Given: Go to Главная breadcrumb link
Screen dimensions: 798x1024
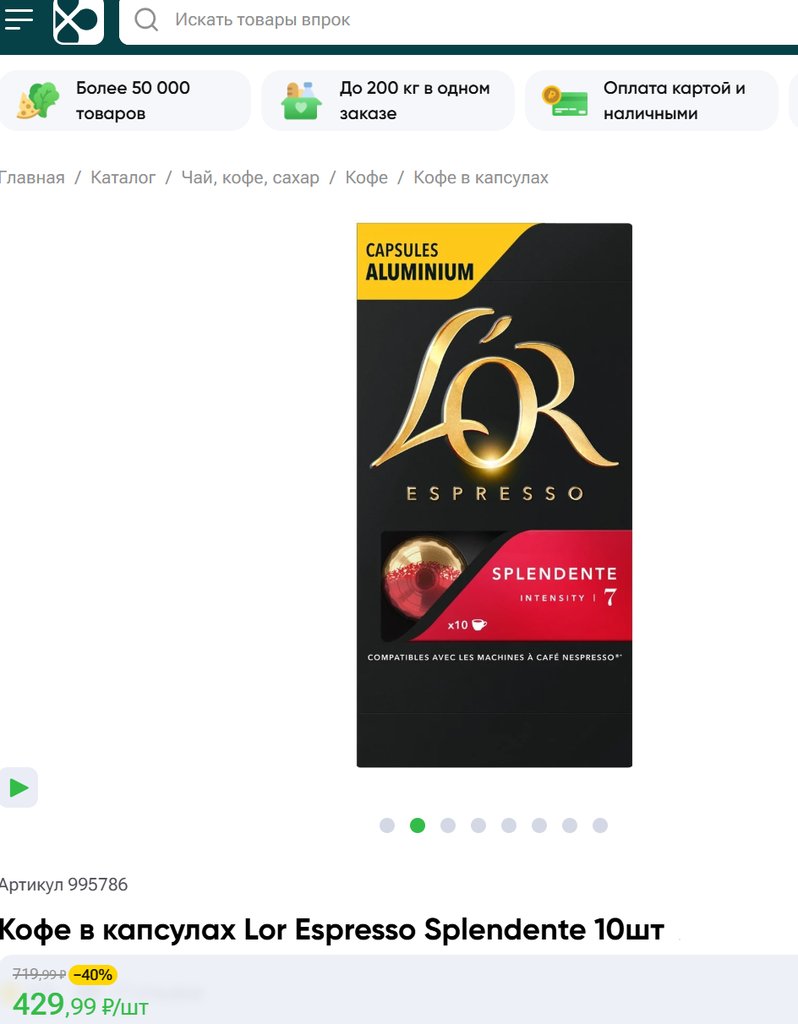Looking at the screenshot, I should click(32, 178).
